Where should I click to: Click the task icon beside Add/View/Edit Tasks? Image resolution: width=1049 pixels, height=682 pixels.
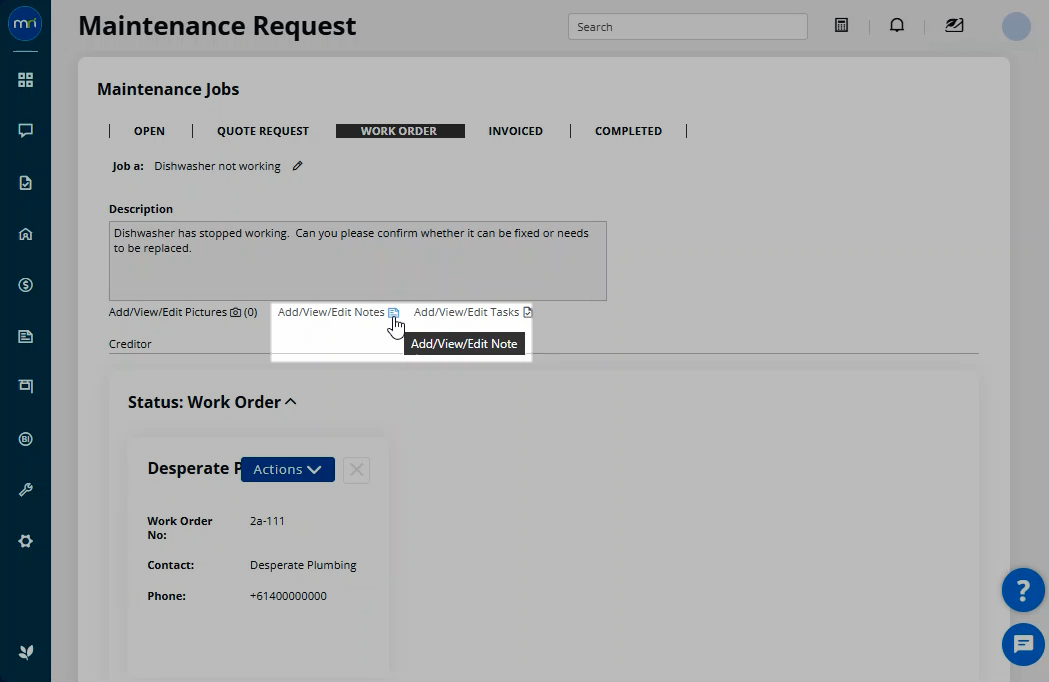(527, 312)
